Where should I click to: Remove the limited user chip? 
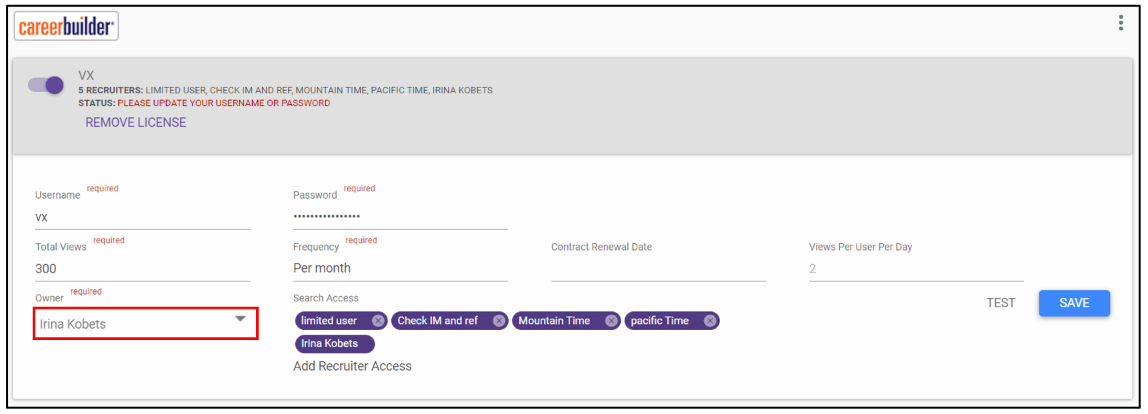378,321
